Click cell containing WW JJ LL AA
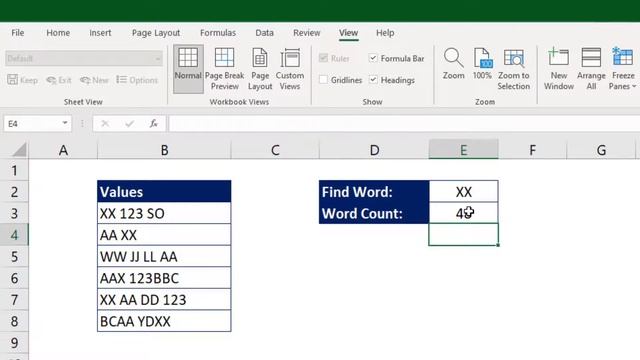640x360 pixels. point(164,256)
